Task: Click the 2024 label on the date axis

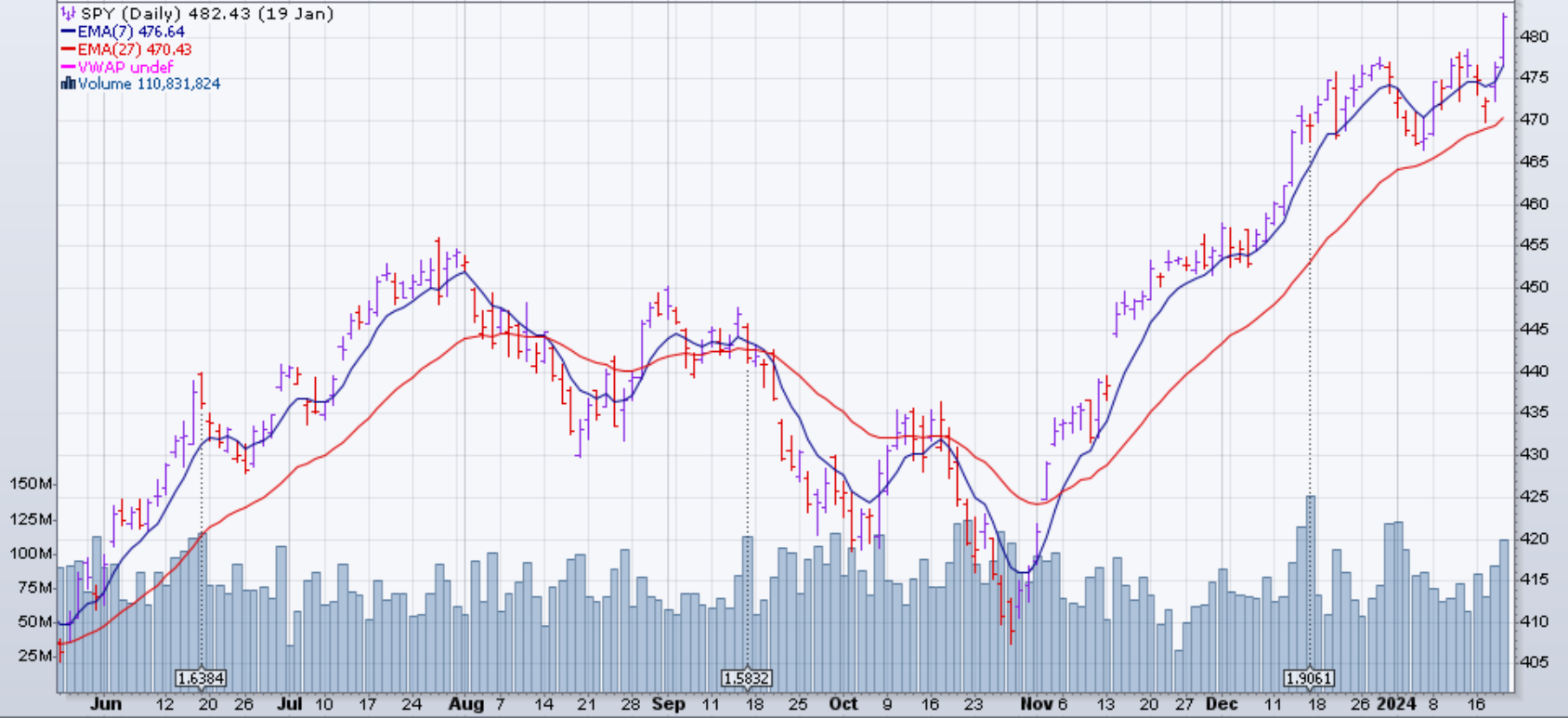Action: click(1396, 704)
